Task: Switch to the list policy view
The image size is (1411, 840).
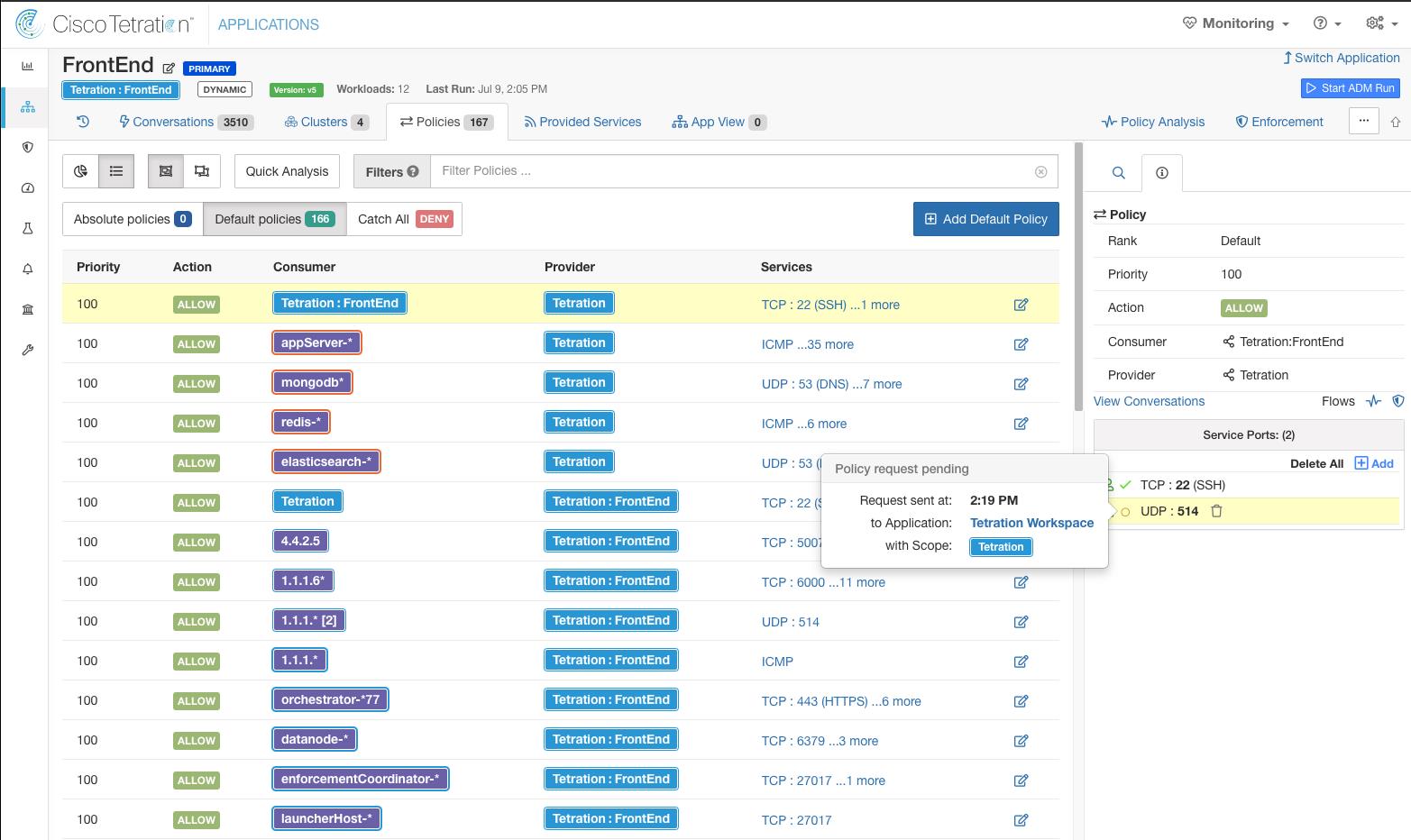Action: point(116,171)
